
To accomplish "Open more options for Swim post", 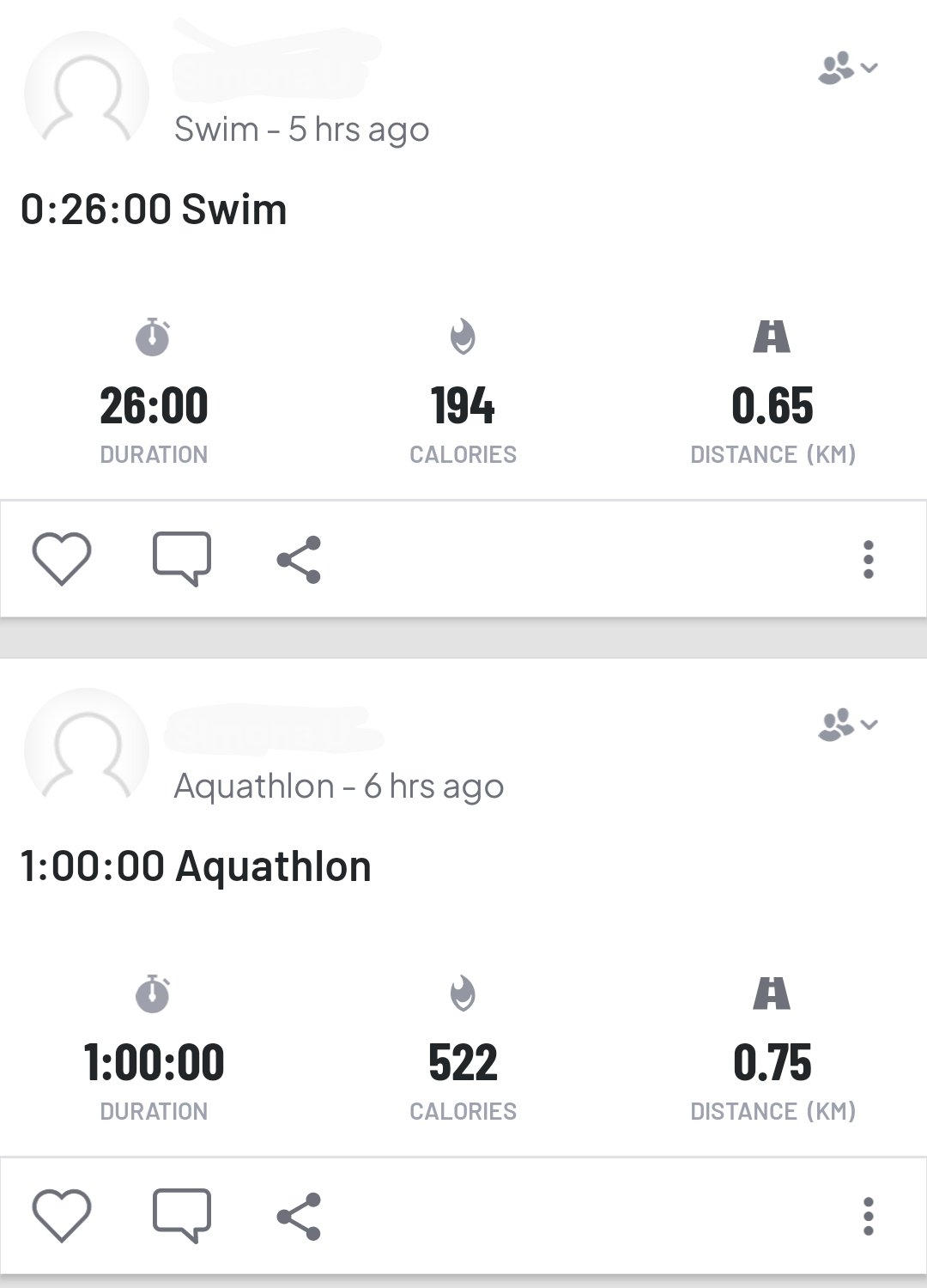I will (869, 560).
